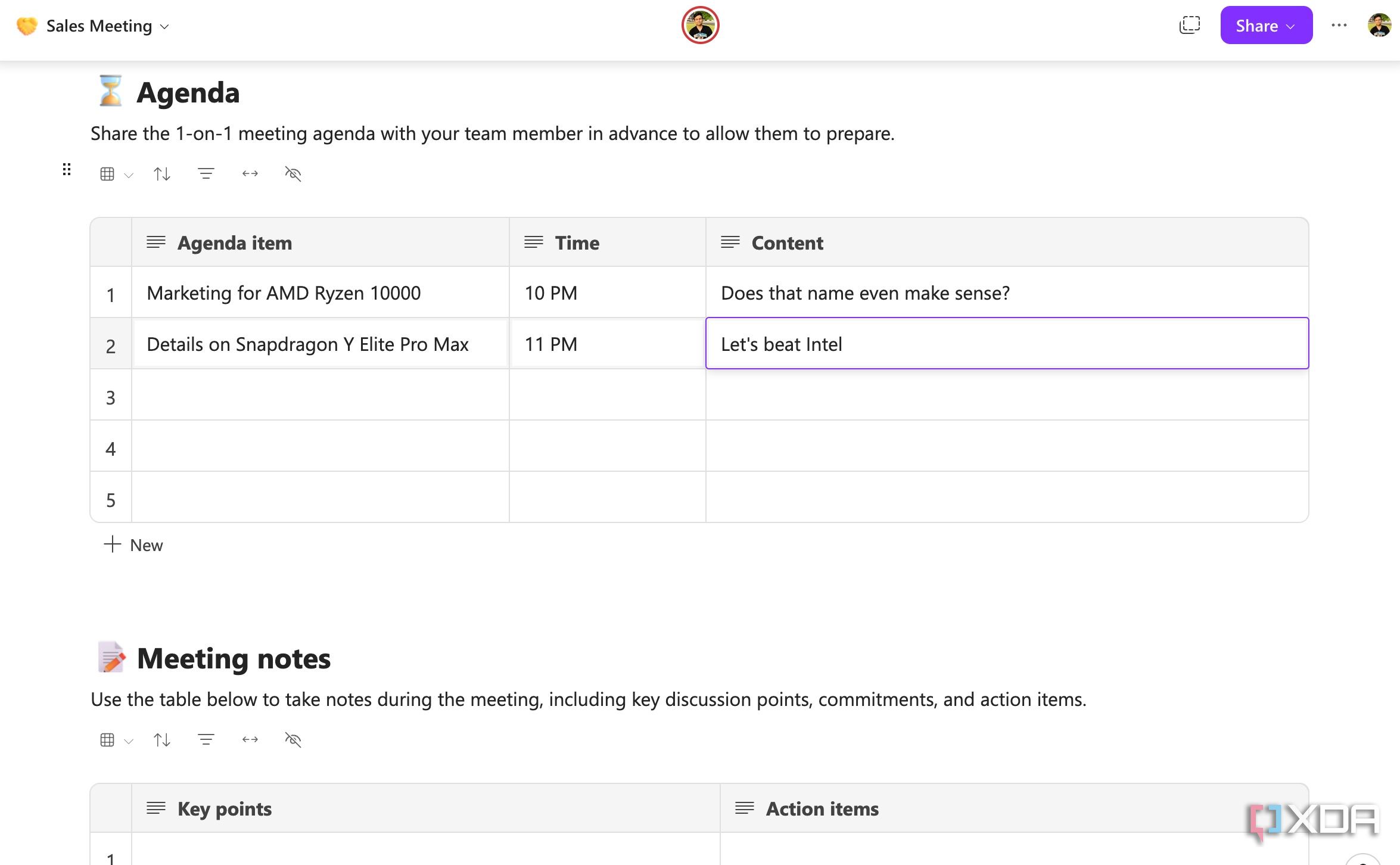Sort the Agenda table
The image size is (1400, 865).
pyautogui.click(x=162, y=174)
